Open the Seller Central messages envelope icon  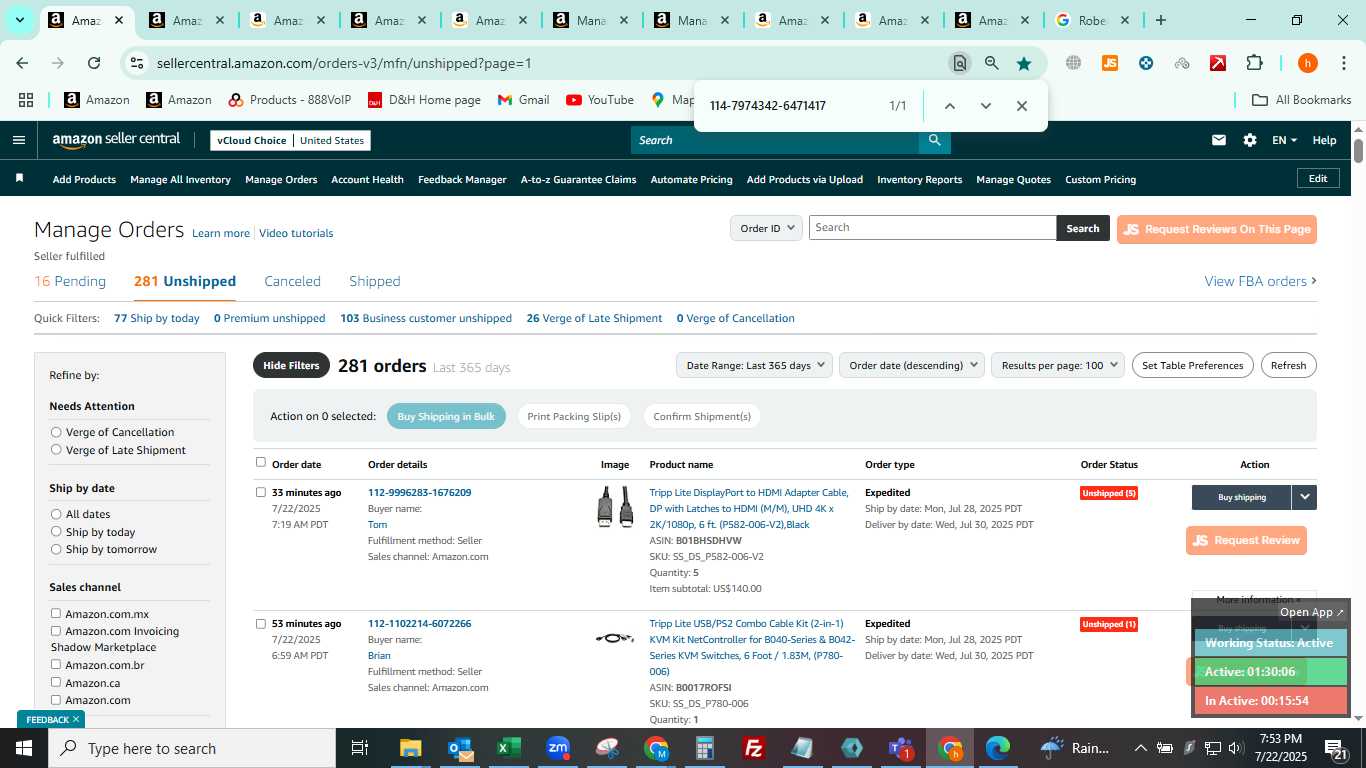(1218, 140)
